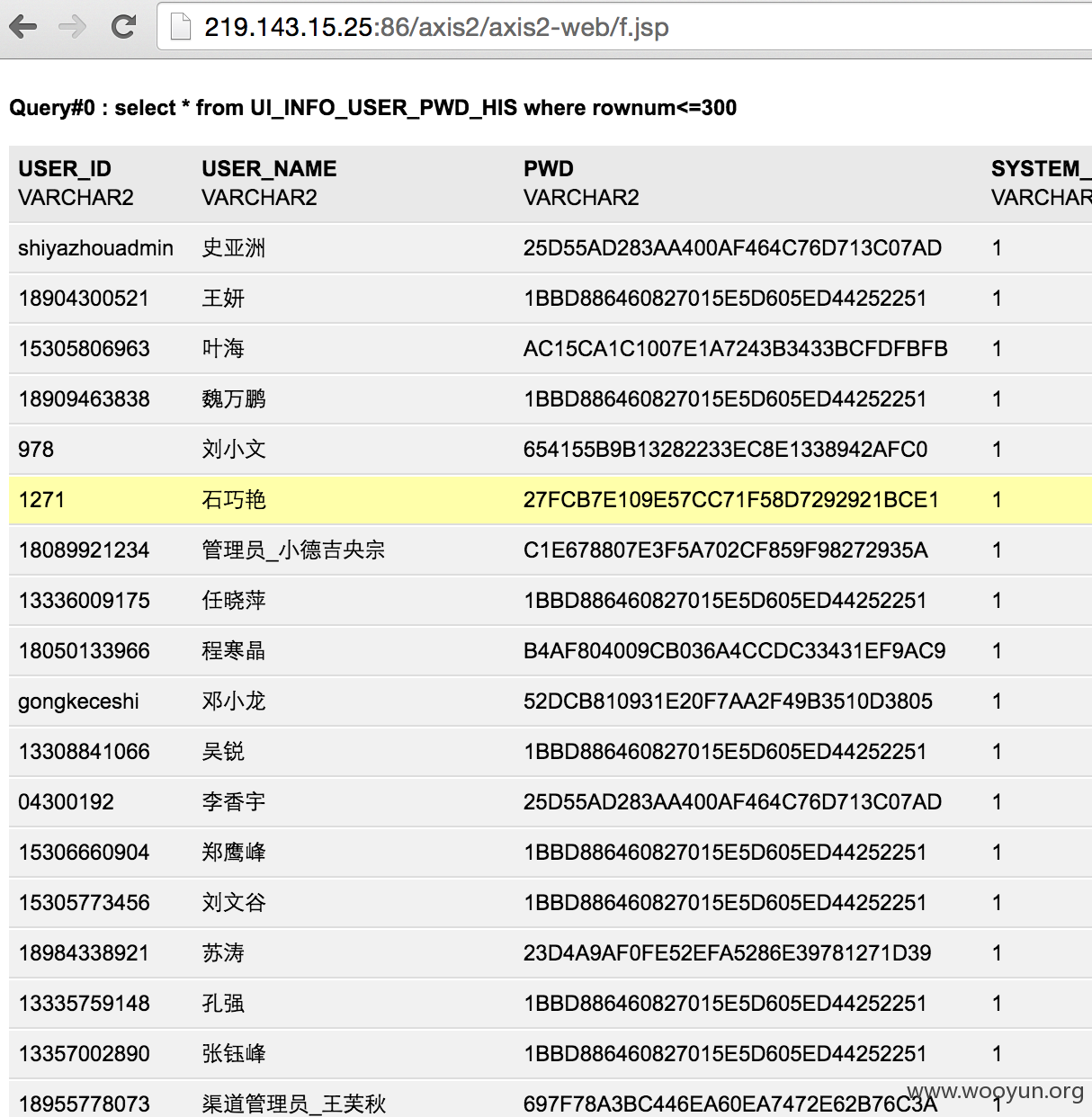The height and width of the screenshot is (1117, 1092).
Task: Select the name 孔强
Action: tap(223, 1004)
